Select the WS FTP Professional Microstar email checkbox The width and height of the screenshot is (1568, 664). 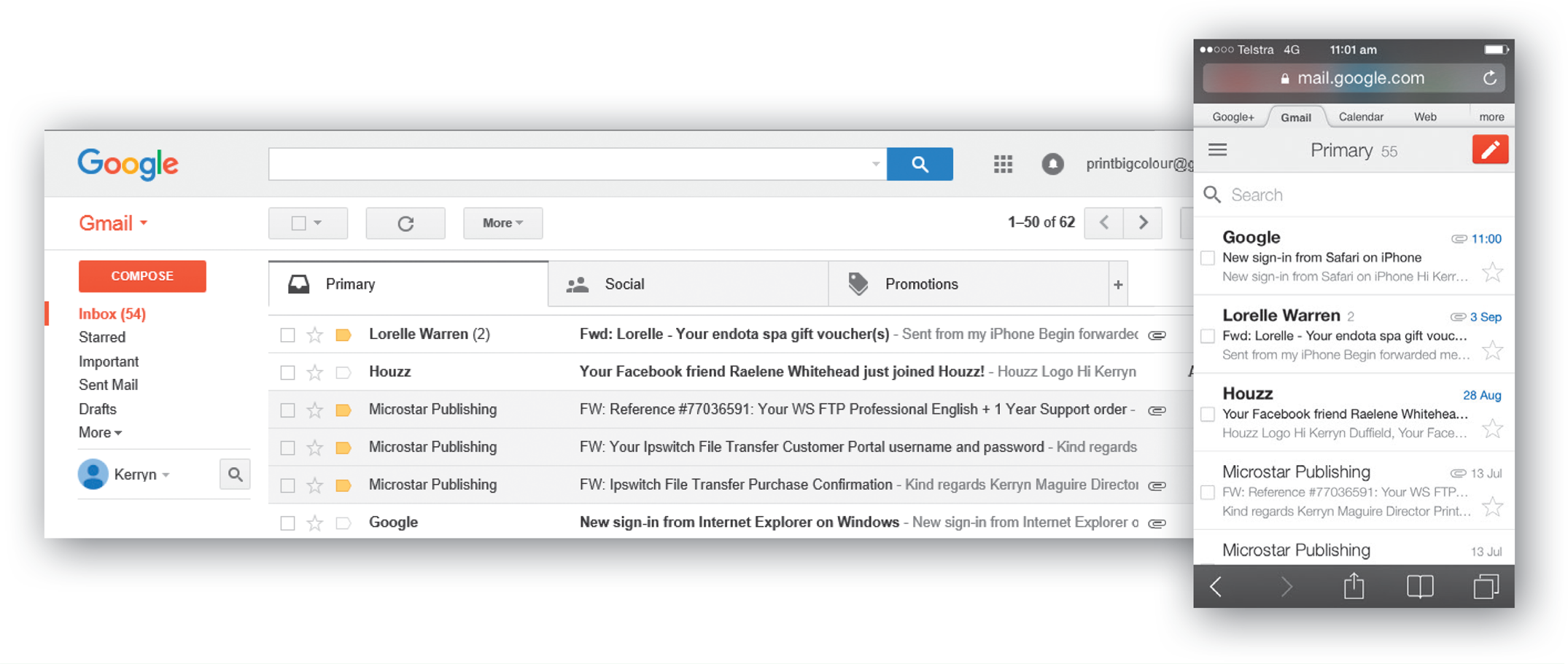click(287, 410)
